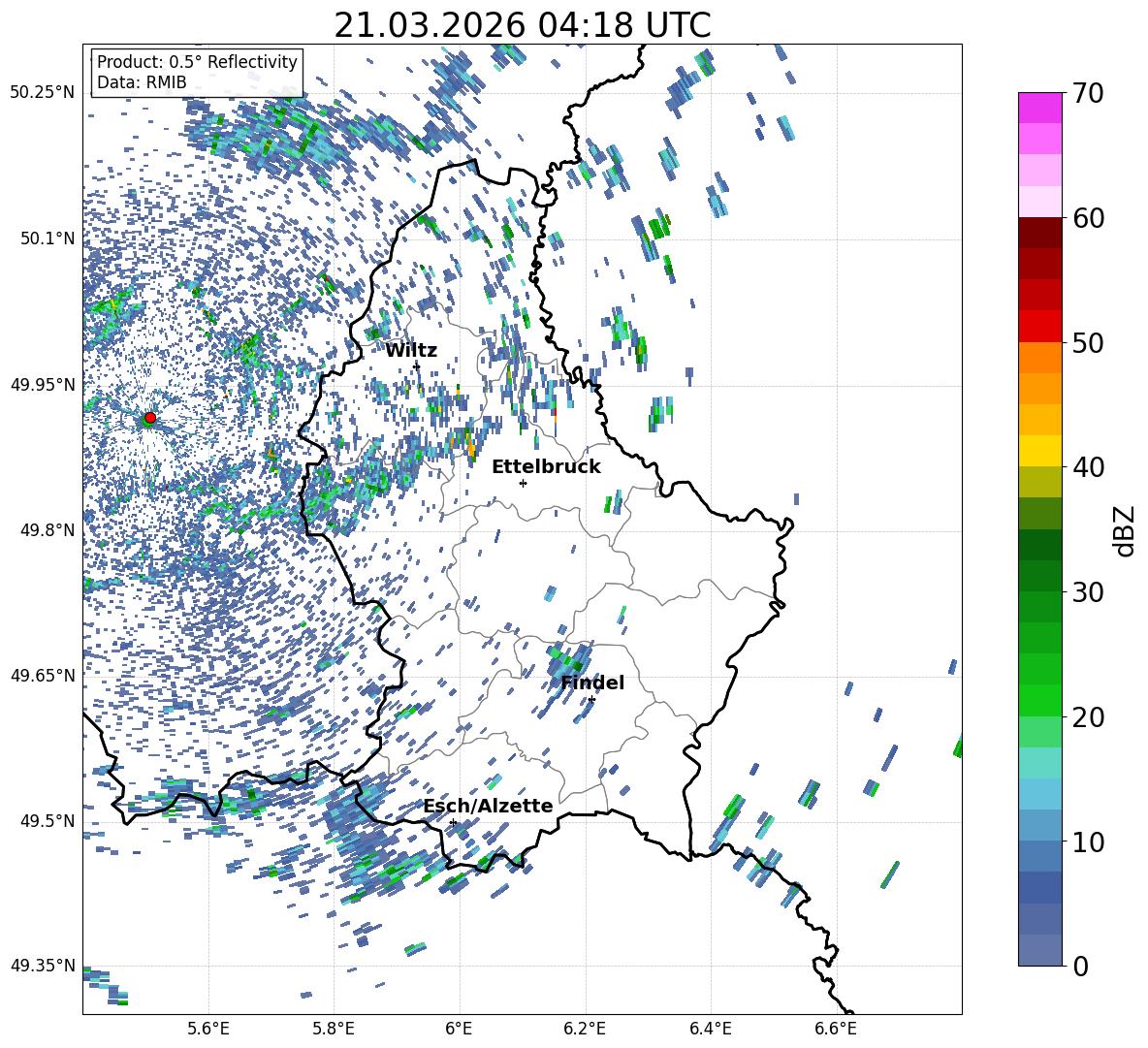Click the dBZ colorbar axis label
The height and width of the screenshot is (1048, 1148).
click(x=1124, y=530)
